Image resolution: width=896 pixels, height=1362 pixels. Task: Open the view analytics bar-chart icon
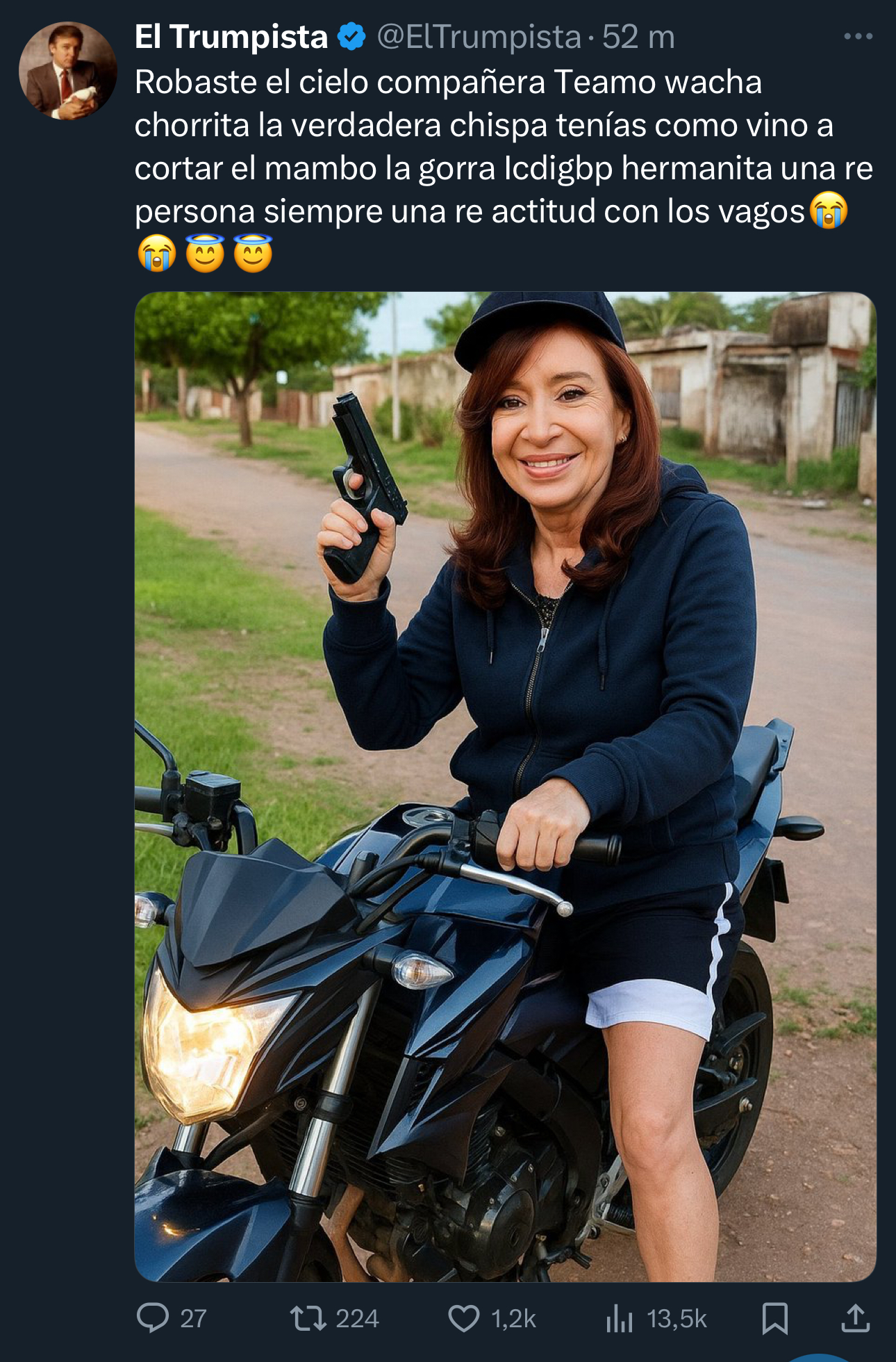click(x=620, y=1318)
